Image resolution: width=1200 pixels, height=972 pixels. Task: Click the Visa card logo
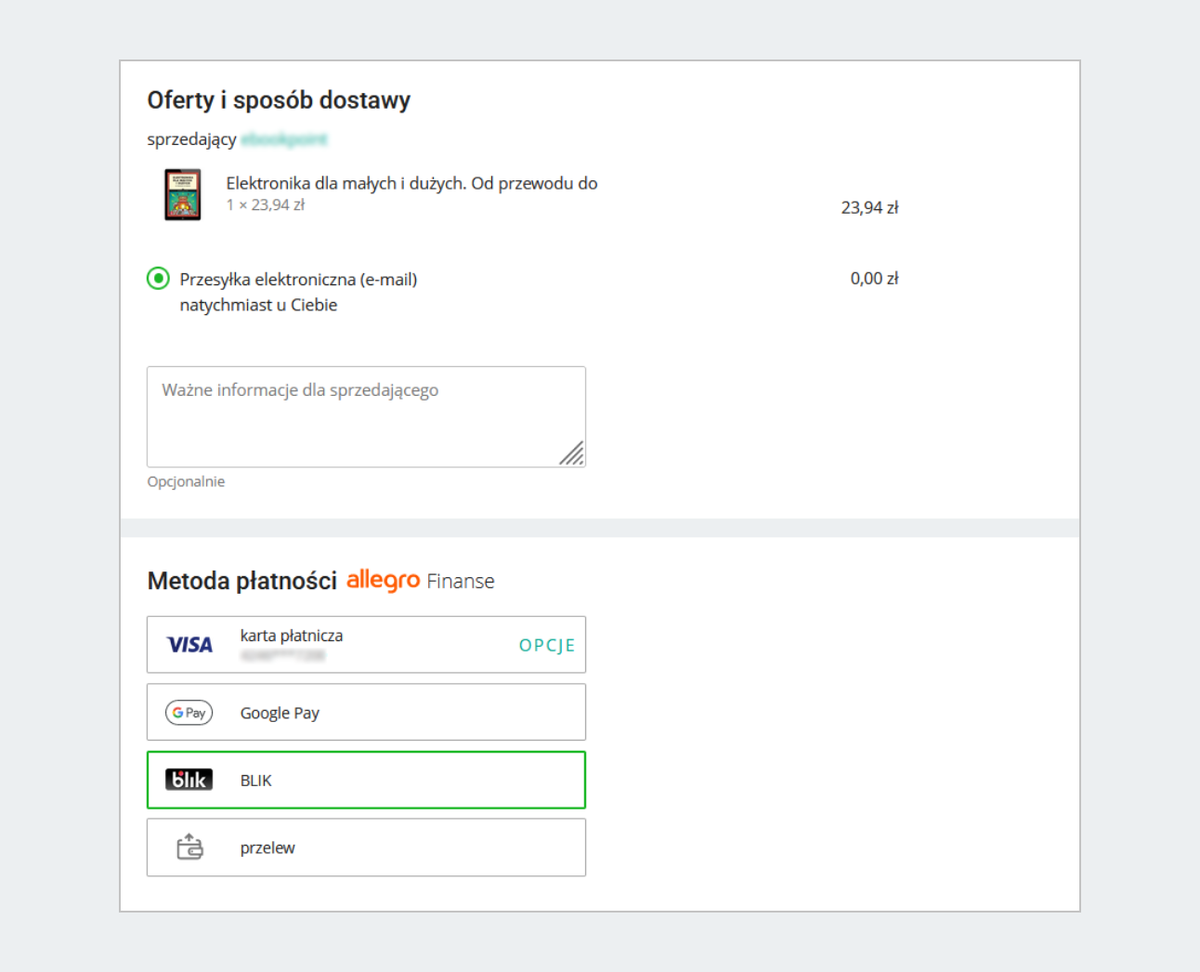[189, 645]
